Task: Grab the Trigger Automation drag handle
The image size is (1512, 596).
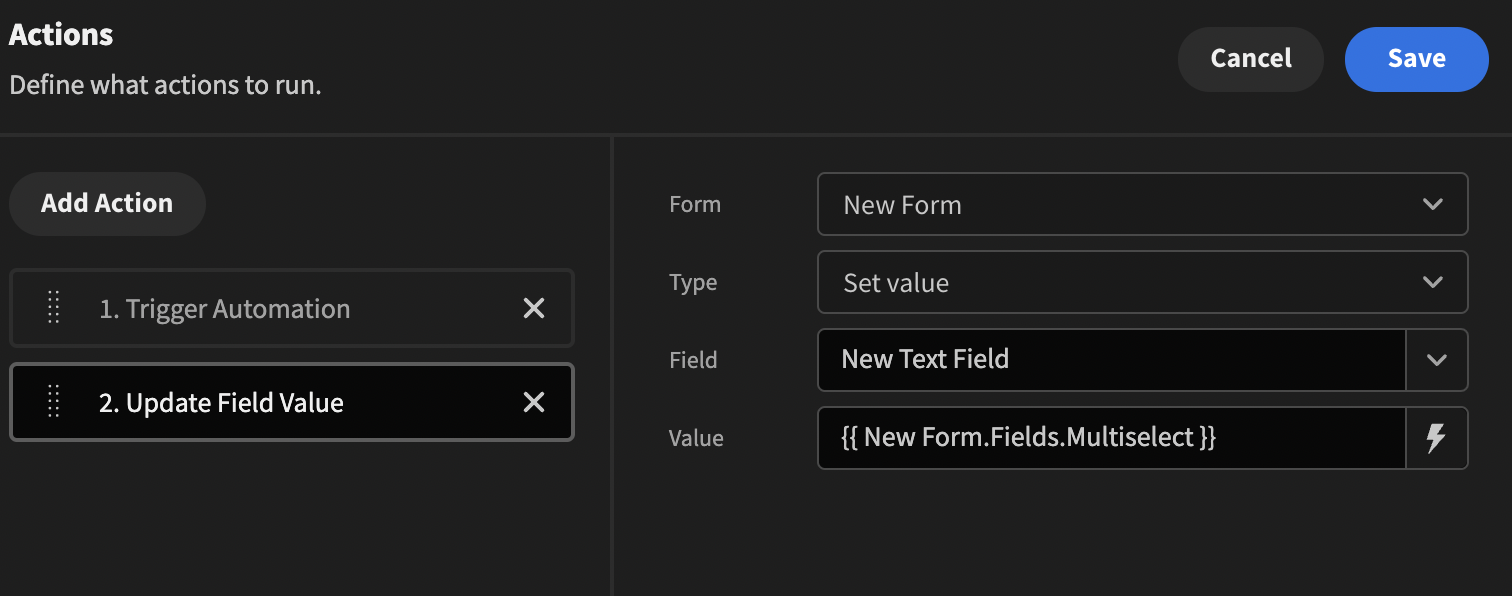Action: pyautogui.click(x=54, y=309)
